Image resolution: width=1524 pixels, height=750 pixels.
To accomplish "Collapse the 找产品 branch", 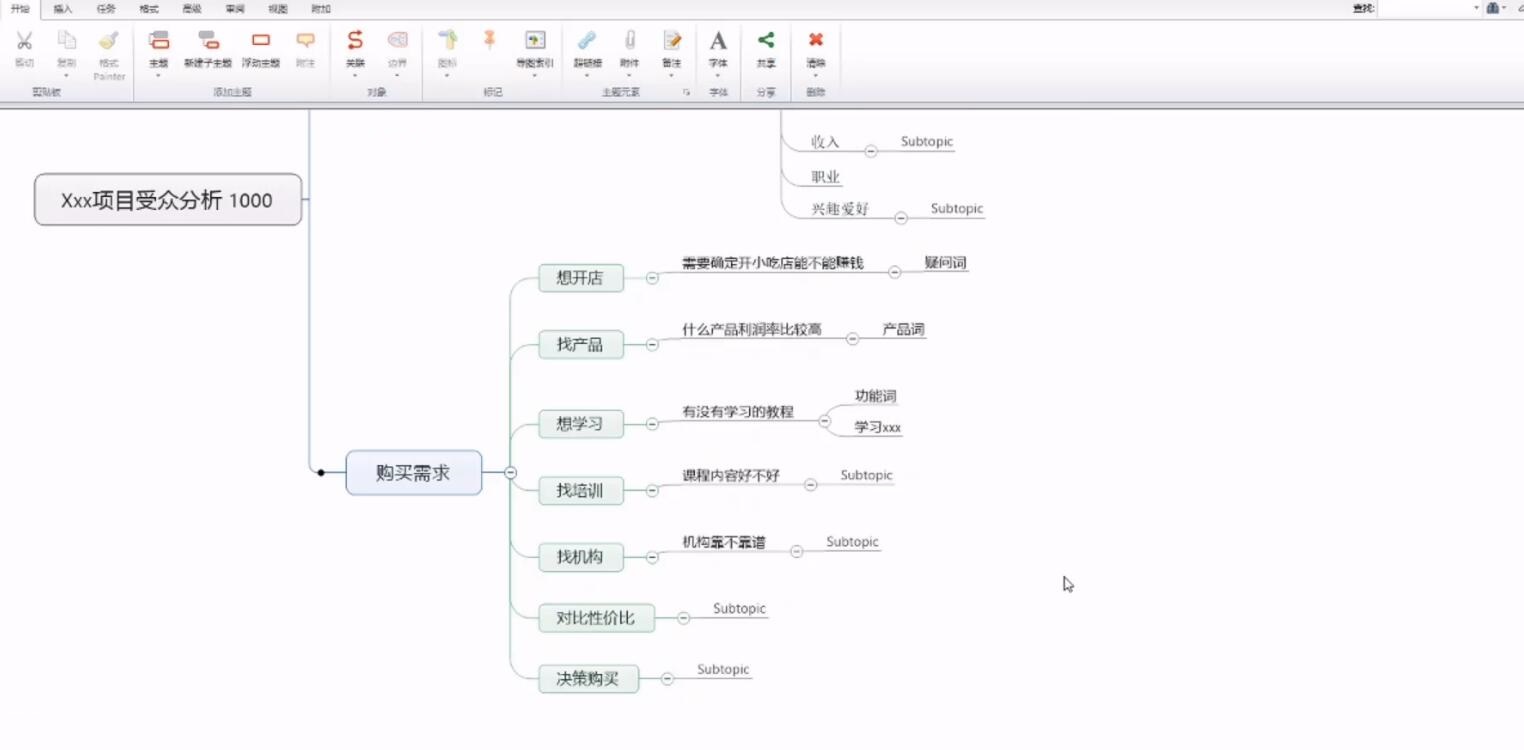I will (652, 344).
